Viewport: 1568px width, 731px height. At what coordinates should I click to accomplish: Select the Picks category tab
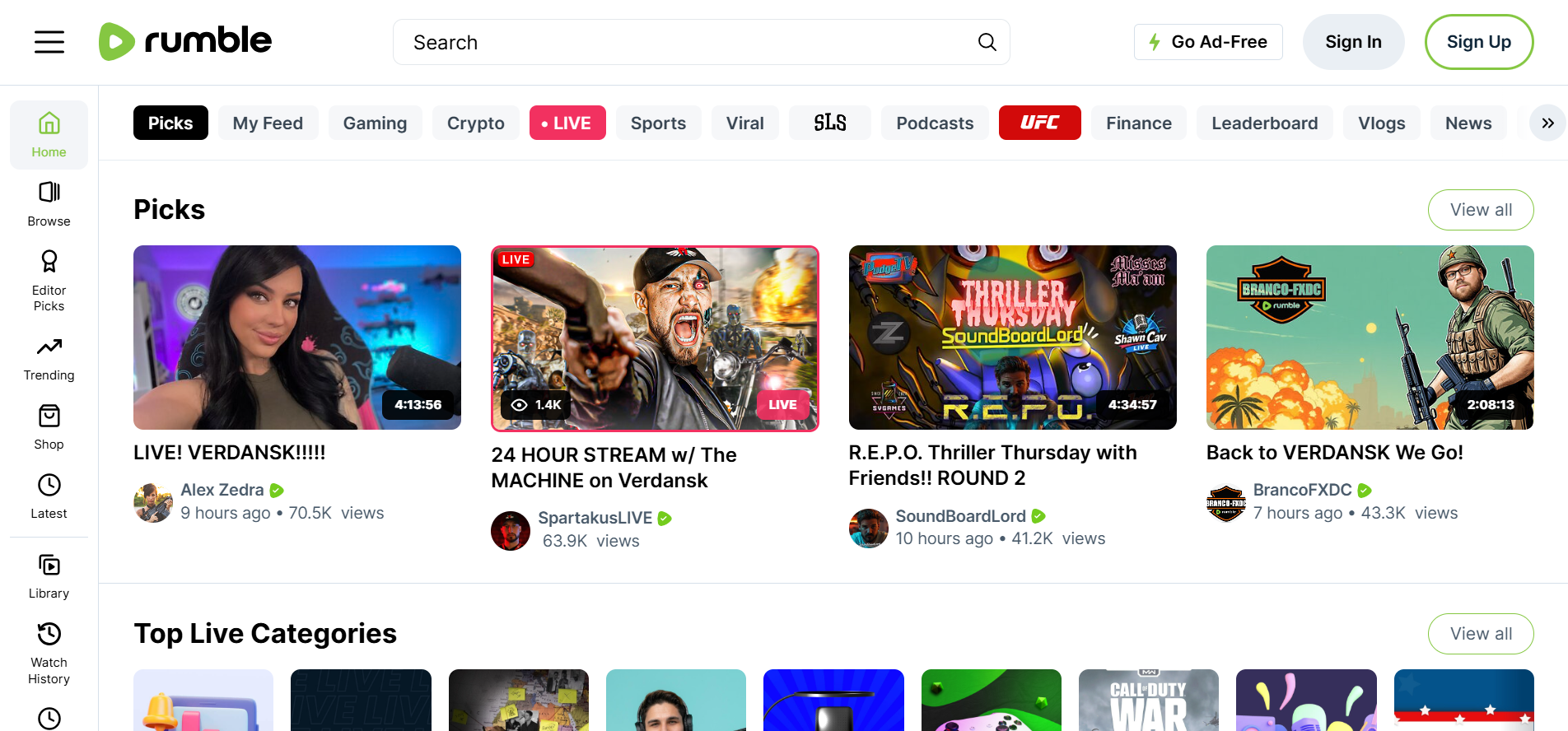pos(170,123)
